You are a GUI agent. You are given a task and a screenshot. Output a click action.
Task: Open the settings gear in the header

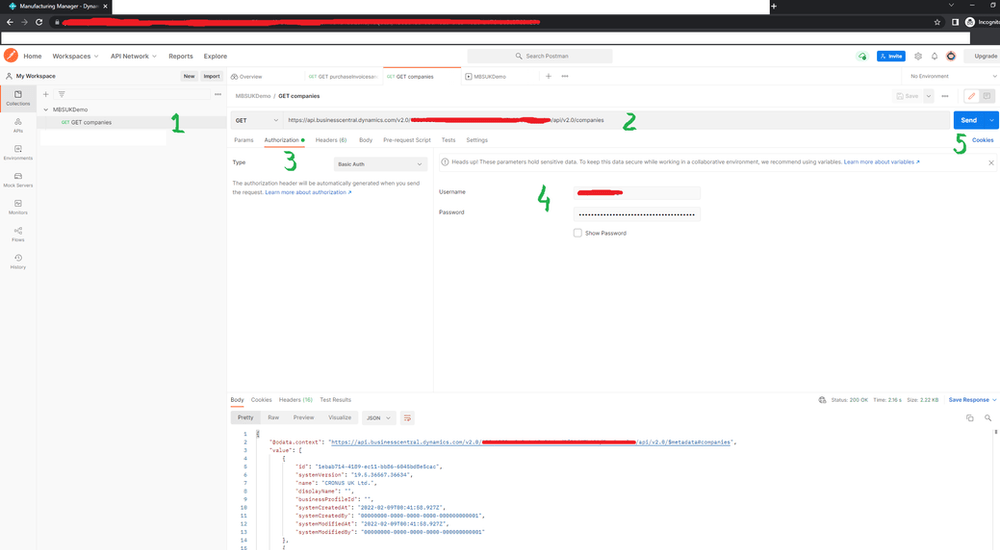[x=918, y=56]
